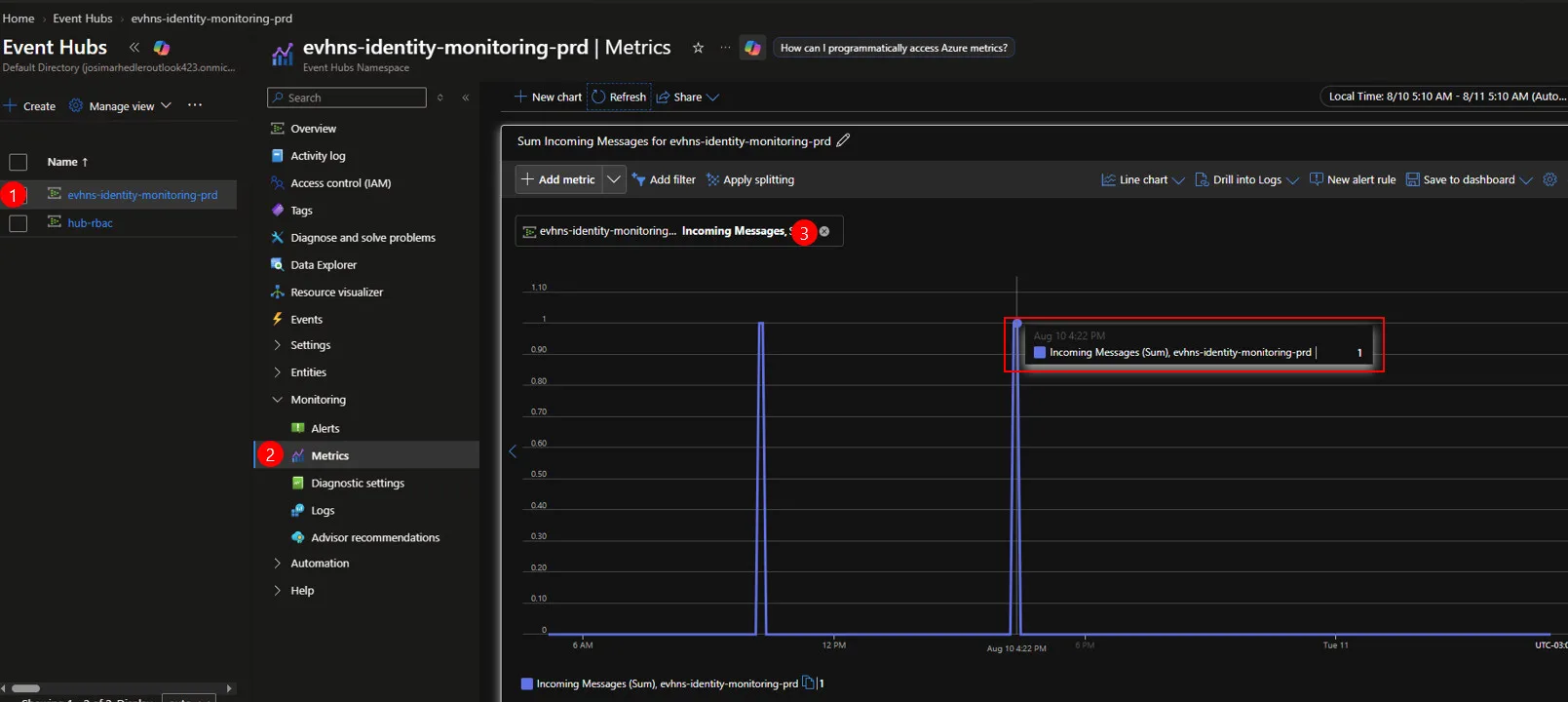Click the Copilot prompt about accessing Azure metrics
Viewport: 1568px width, 702px height.
(x=894, y=48)
